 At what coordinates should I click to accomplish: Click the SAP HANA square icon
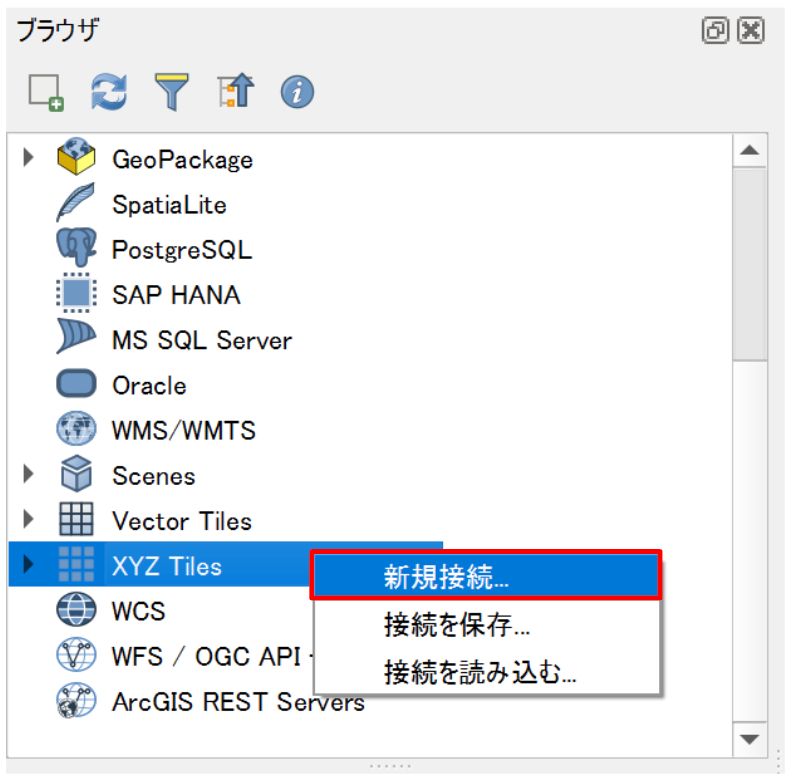[76, 293]
